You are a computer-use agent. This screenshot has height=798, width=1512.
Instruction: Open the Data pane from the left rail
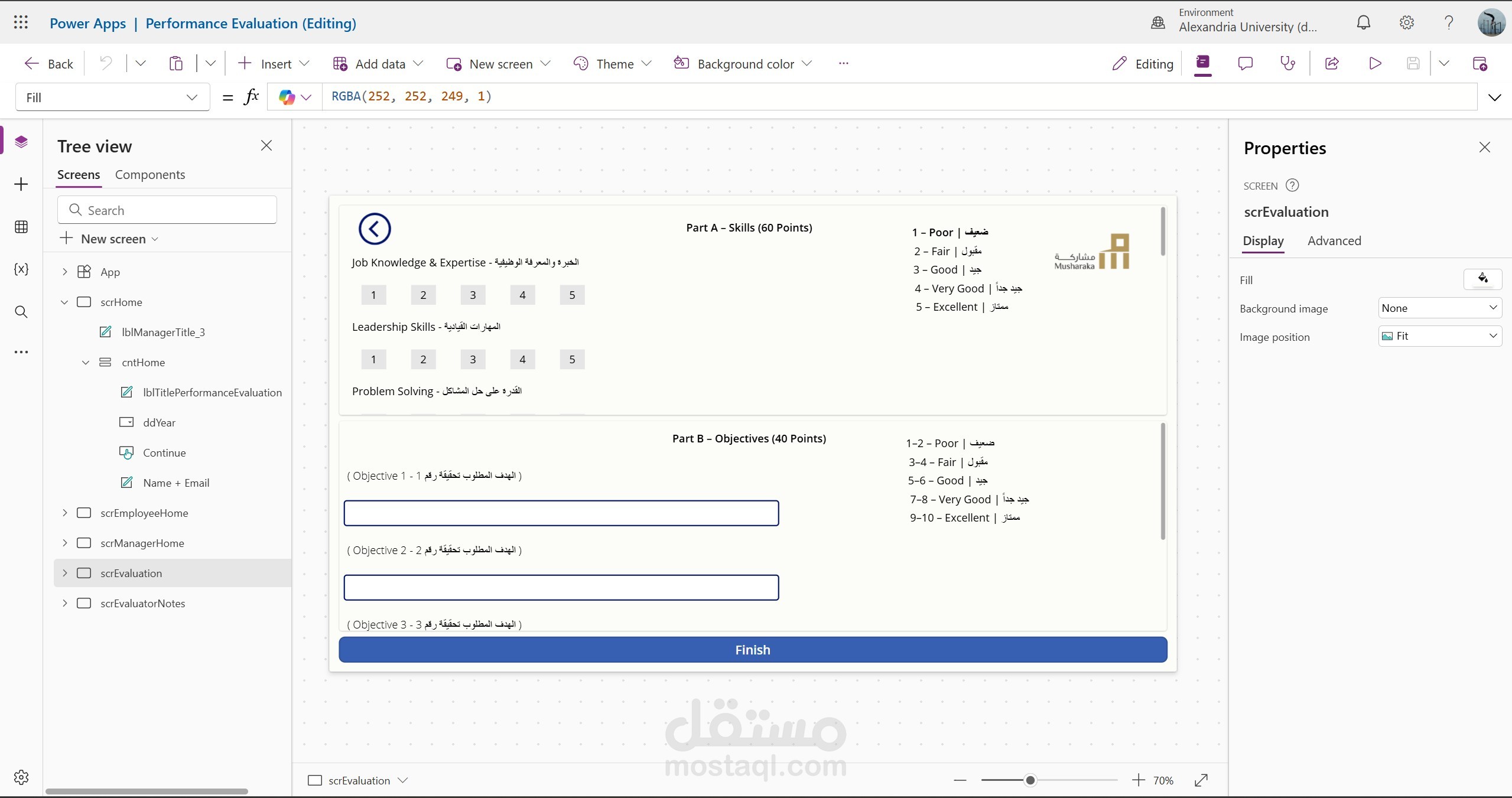coord(21,227)
